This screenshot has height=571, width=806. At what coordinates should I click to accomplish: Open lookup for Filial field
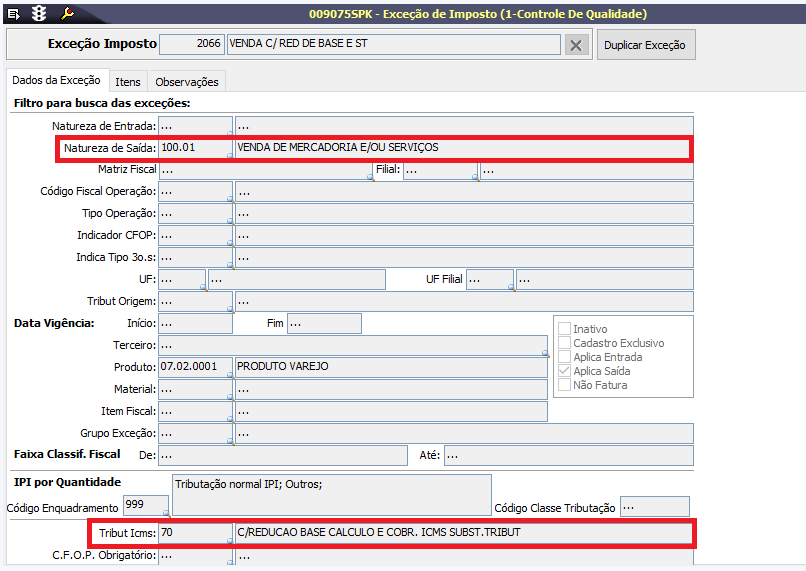pyautogui.click(x=475, y=177)
